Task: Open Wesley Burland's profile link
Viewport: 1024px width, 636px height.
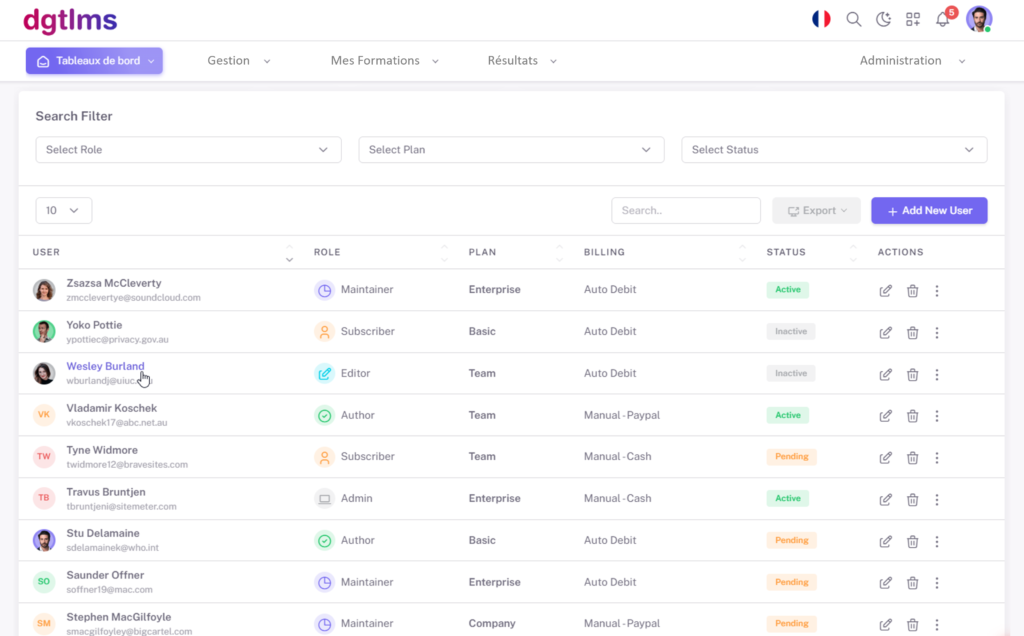Action: (105, 366)
